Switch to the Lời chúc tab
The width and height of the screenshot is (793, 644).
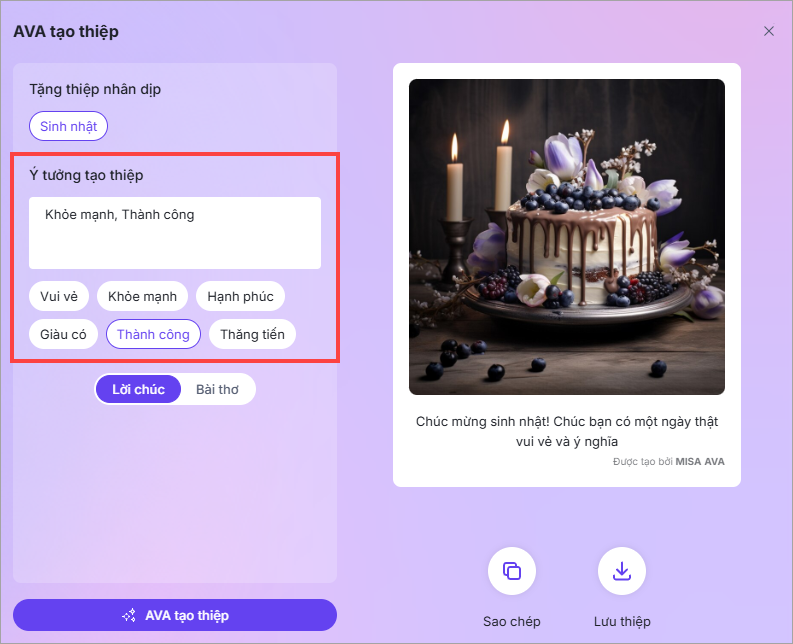tap(138, 389)
